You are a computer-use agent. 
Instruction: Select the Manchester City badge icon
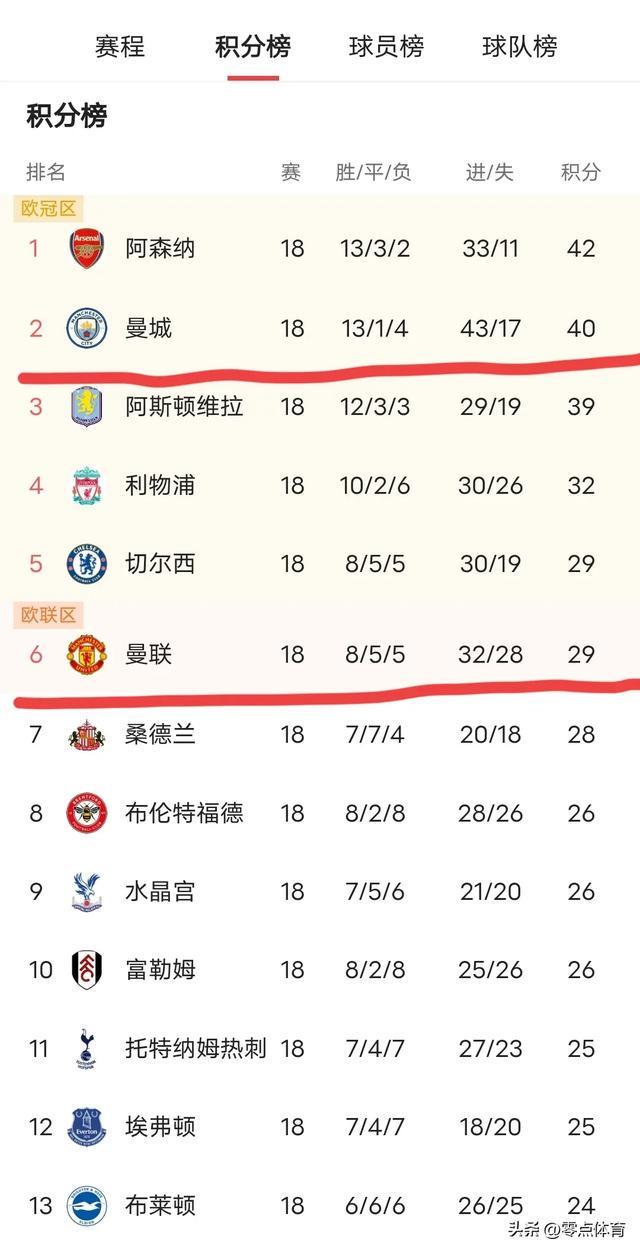88,327
